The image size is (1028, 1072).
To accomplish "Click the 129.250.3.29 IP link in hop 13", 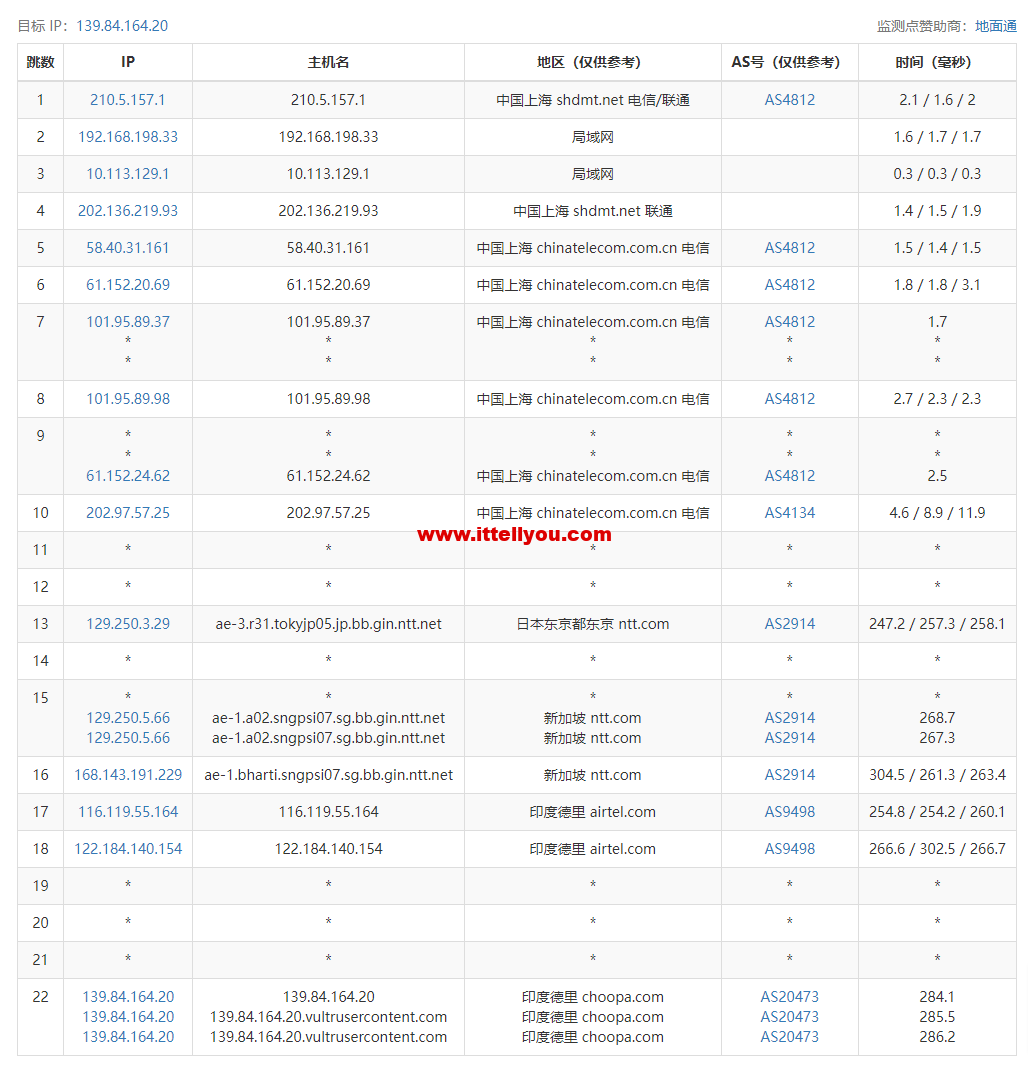I will pyautogui.click(x=128, y=624).
